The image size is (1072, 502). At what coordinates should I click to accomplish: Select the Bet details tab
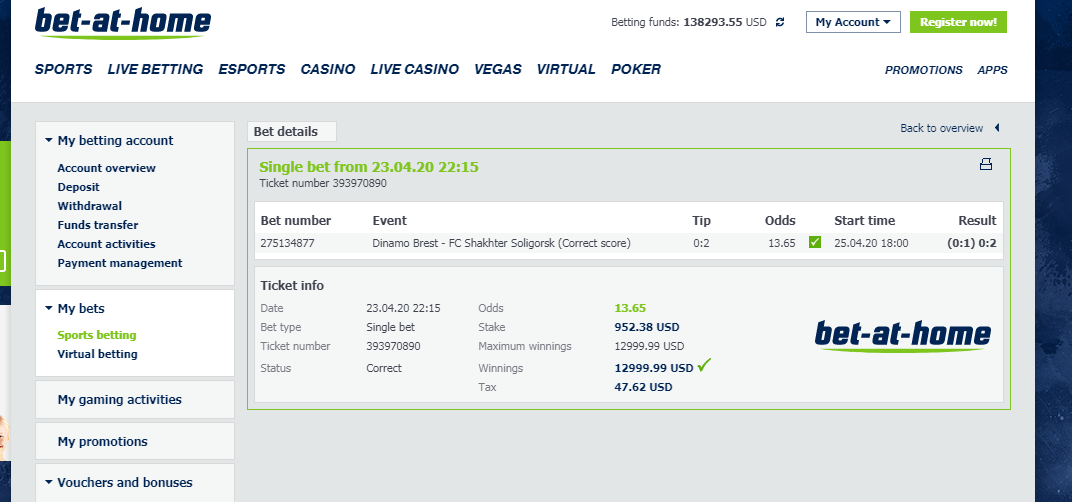(292, 131)
